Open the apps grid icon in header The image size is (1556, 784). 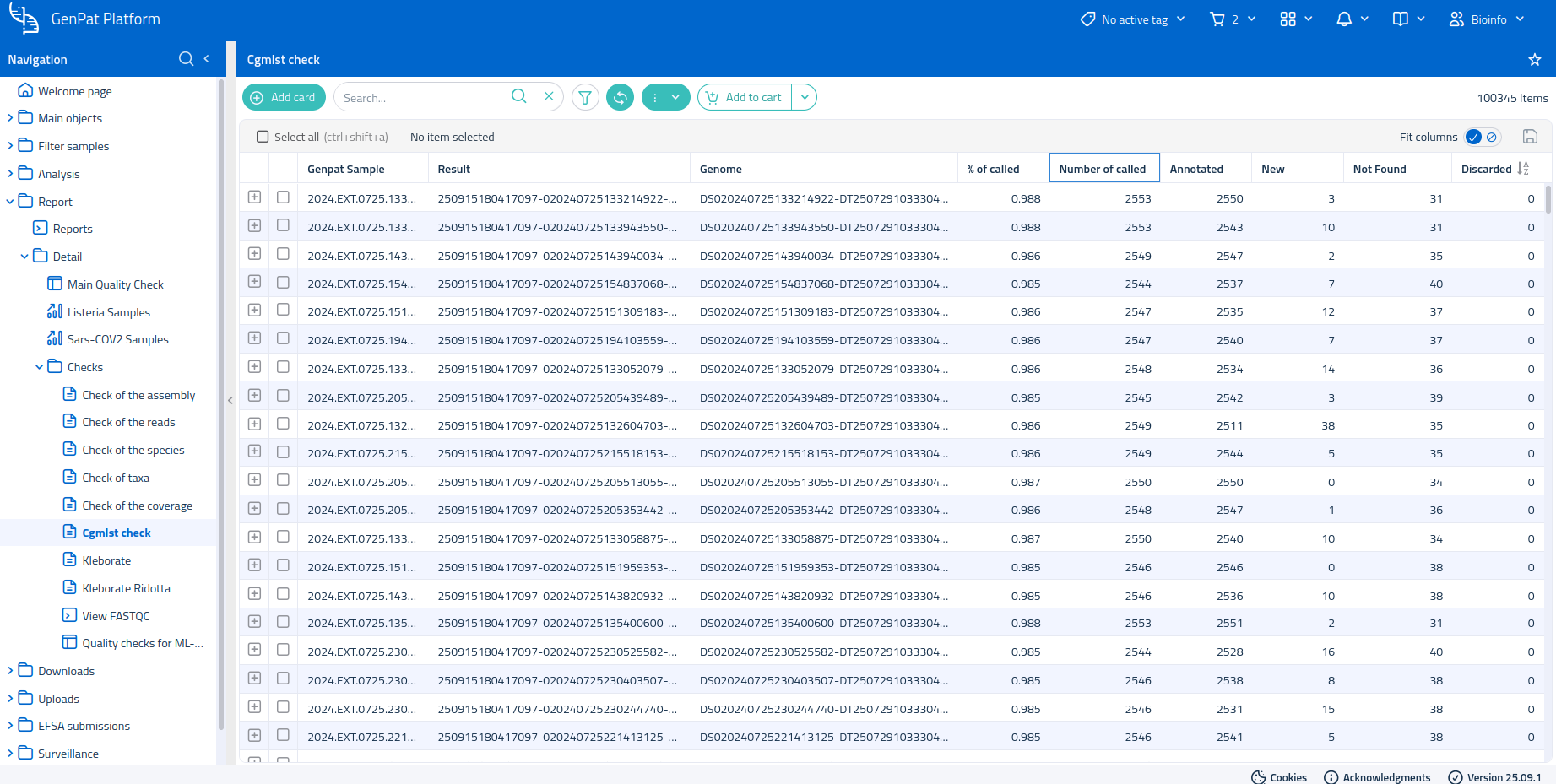tap(1288, 19)
